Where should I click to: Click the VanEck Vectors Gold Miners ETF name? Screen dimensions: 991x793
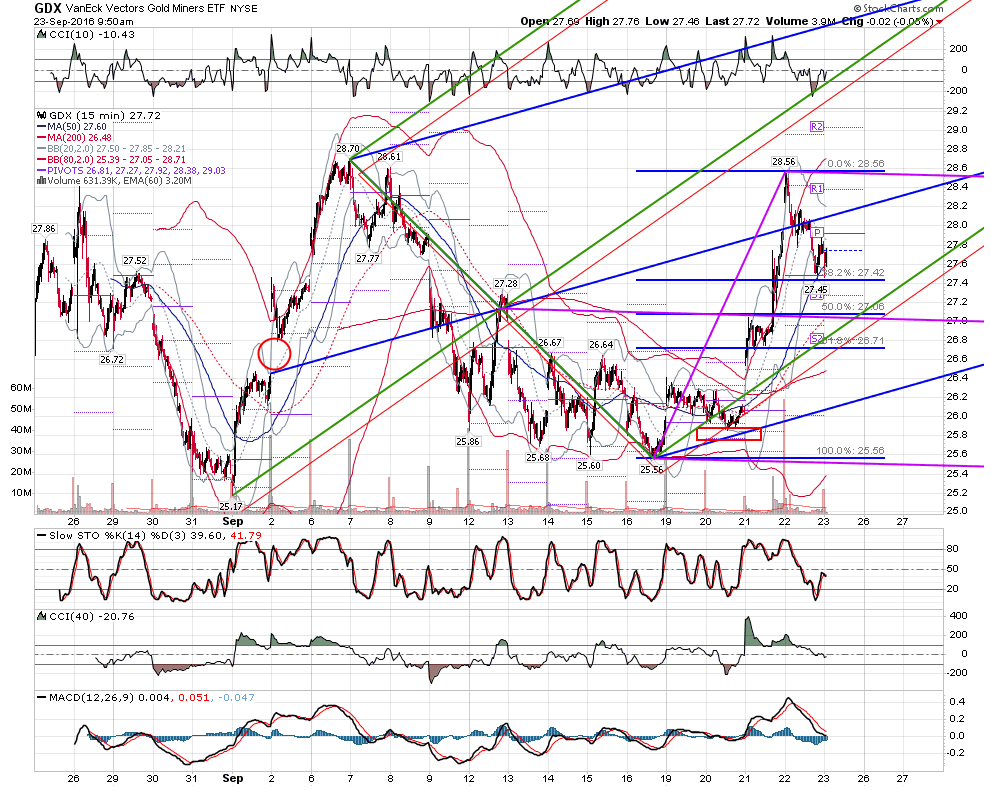tap(145, 9)
